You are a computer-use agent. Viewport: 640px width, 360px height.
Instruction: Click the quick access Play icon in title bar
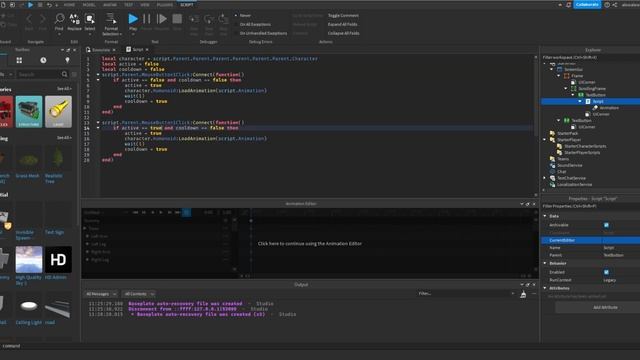[31, 4]
